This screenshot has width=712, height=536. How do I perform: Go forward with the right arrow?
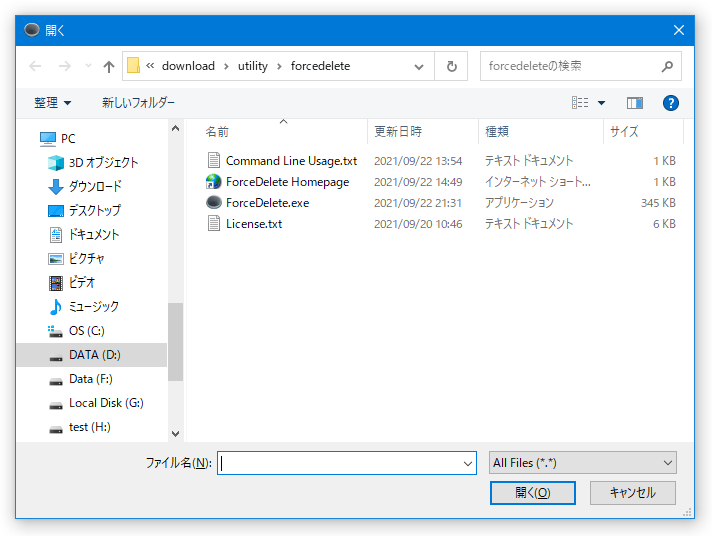point(64,66)
